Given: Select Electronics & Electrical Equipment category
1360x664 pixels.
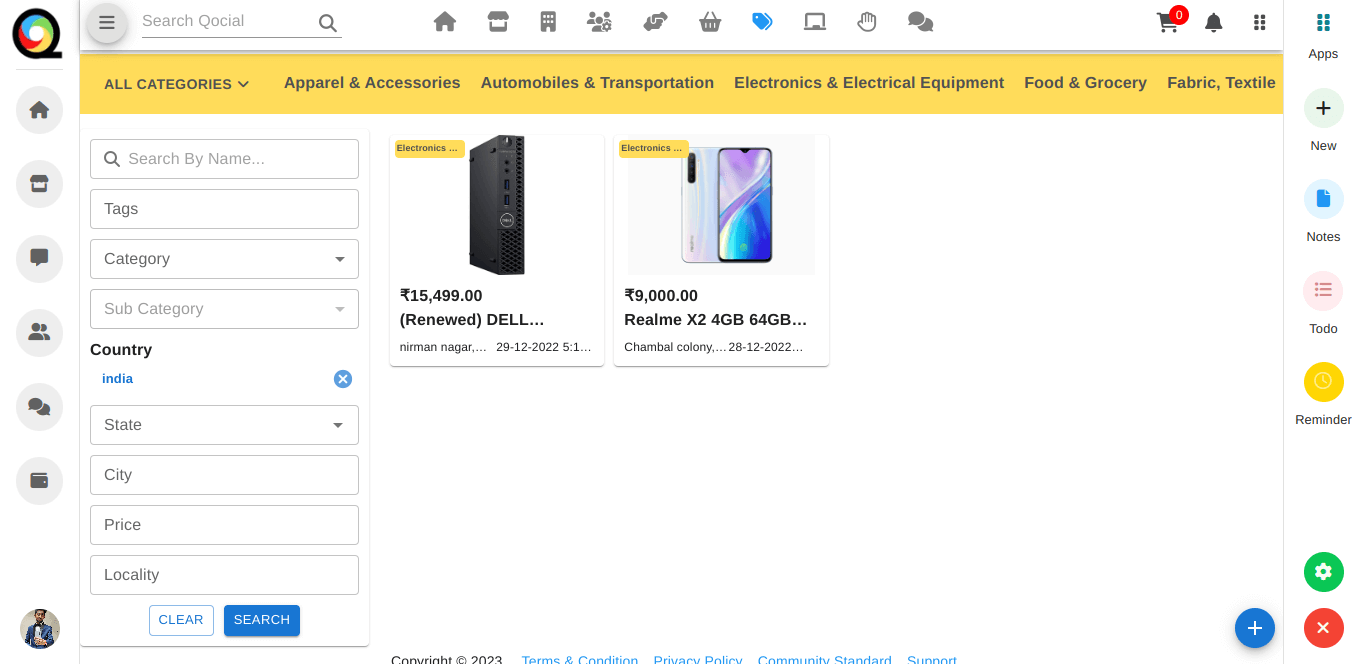Looking at the screenshot, I should (x=869, y=83).
